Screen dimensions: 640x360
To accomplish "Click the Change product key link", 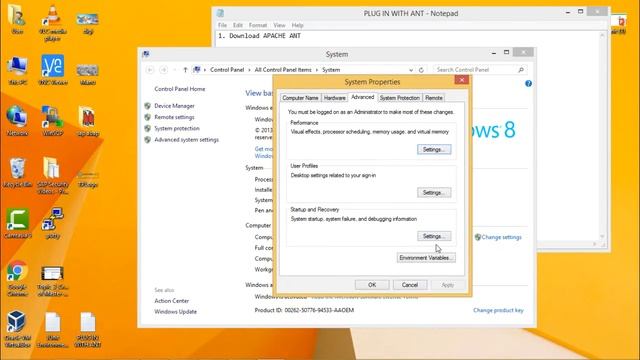I will tap(498, 310).
